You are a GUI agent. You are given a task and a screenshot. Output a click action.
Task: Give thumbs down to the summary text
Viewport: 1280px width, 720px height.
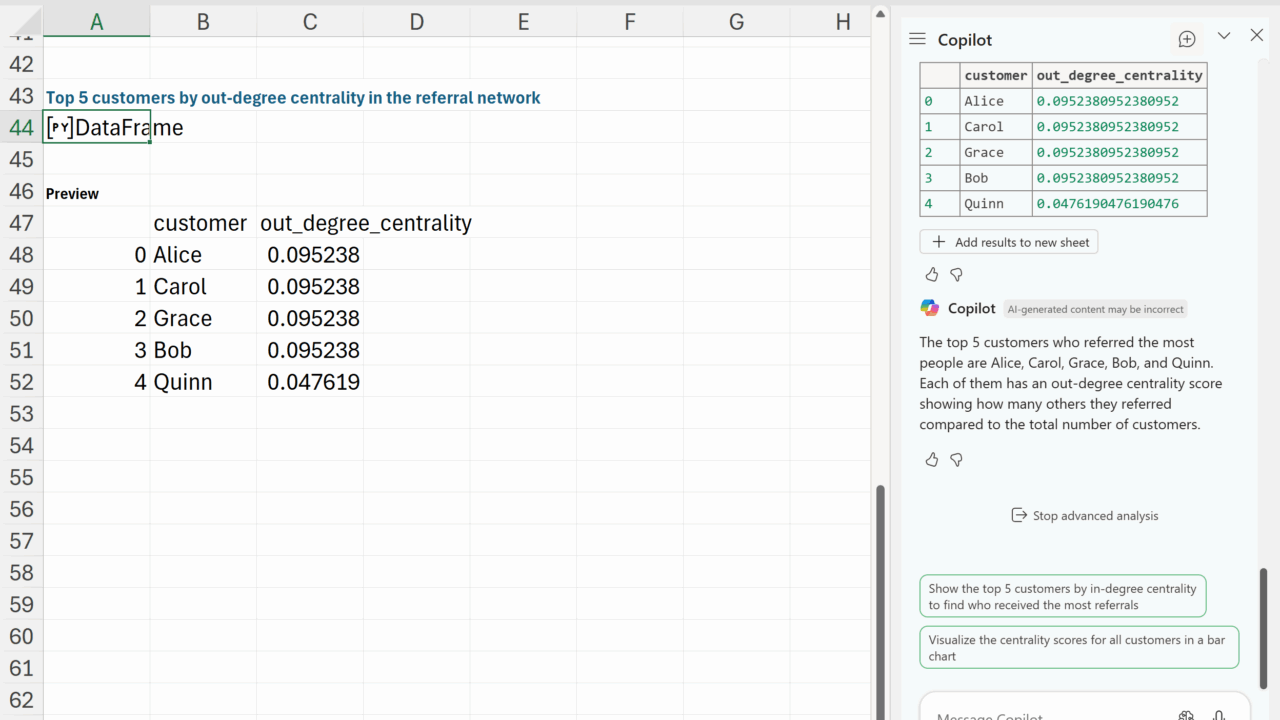click(956, 460)
